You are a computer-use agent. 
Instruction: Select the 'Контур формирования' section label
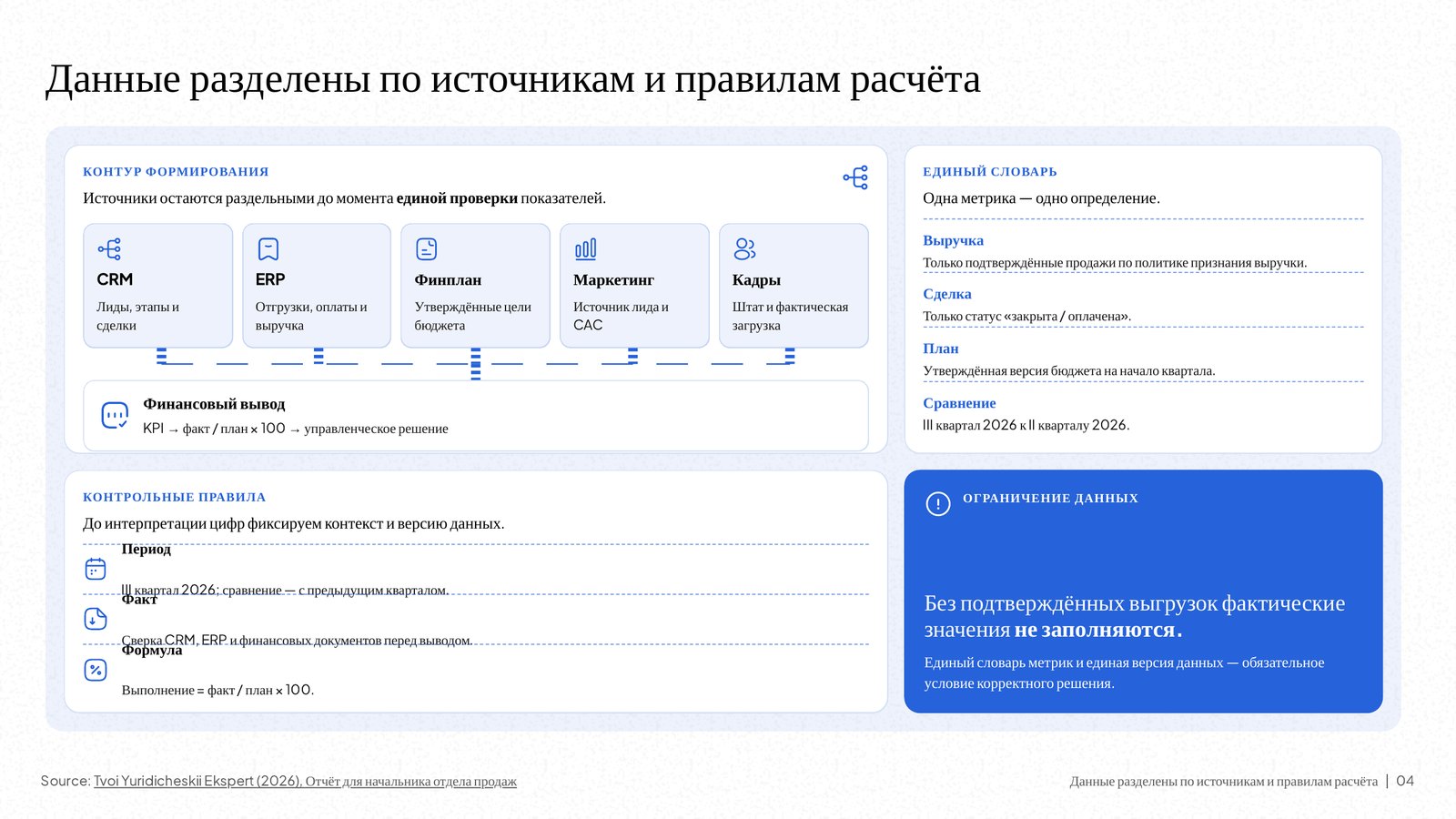pyautogui.click(x=176, y=171)
